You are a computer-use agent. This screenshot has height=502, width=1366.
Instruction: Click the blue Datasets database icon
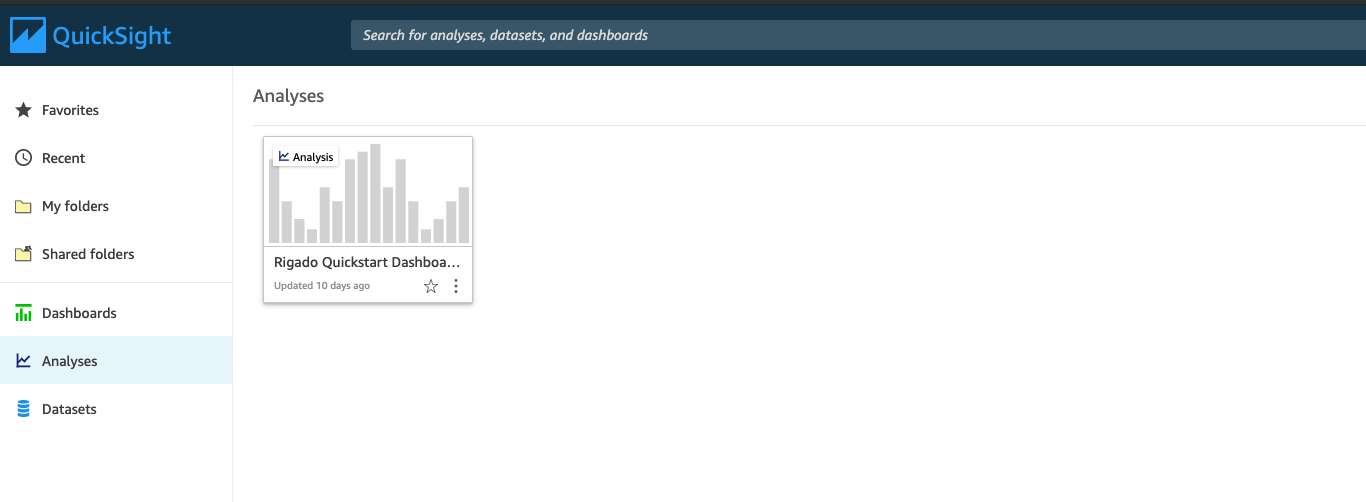24,409
